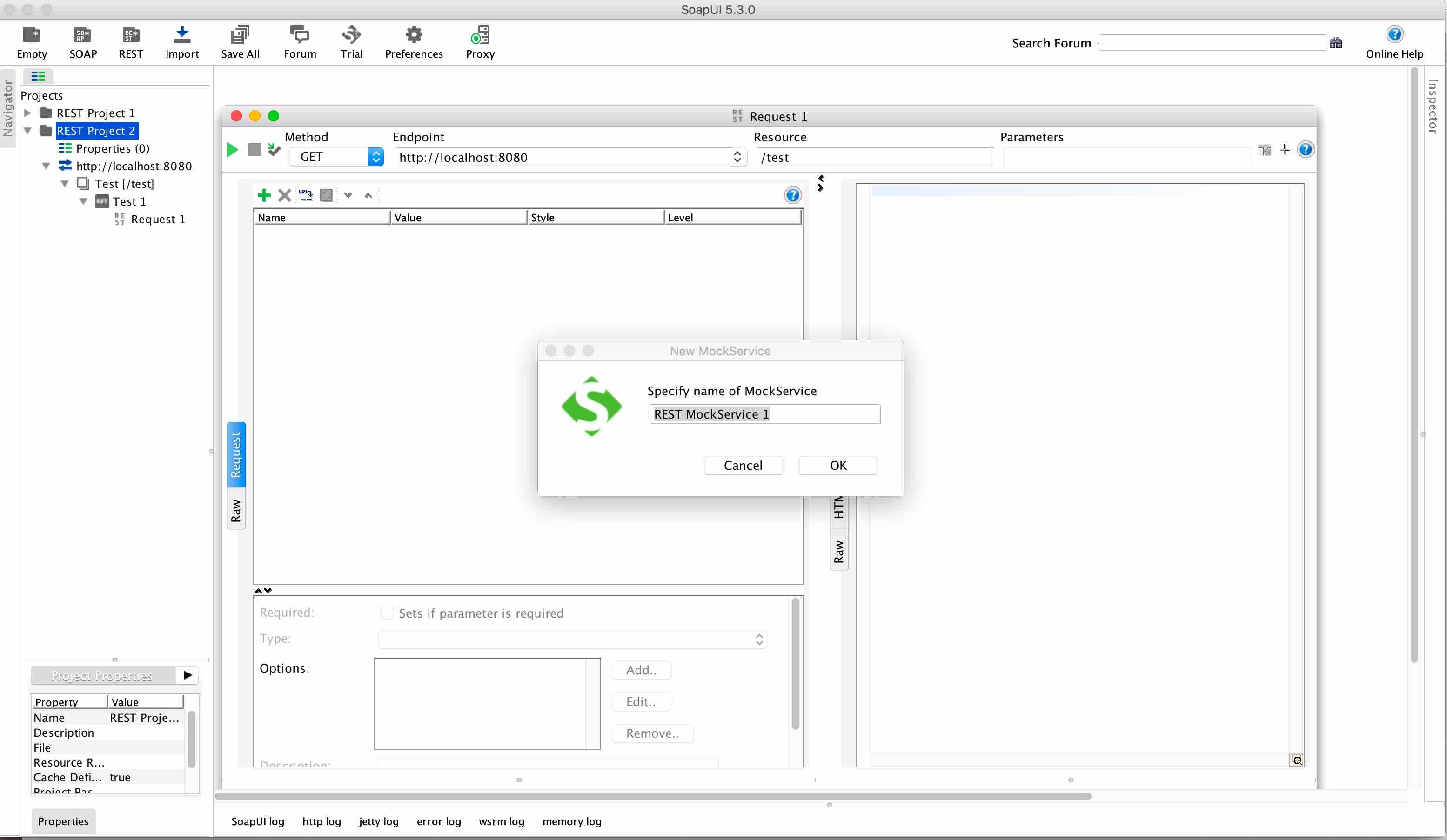
Task: Click the Parameters input field
Action: pyautogui.click(x=1126, y=157)
